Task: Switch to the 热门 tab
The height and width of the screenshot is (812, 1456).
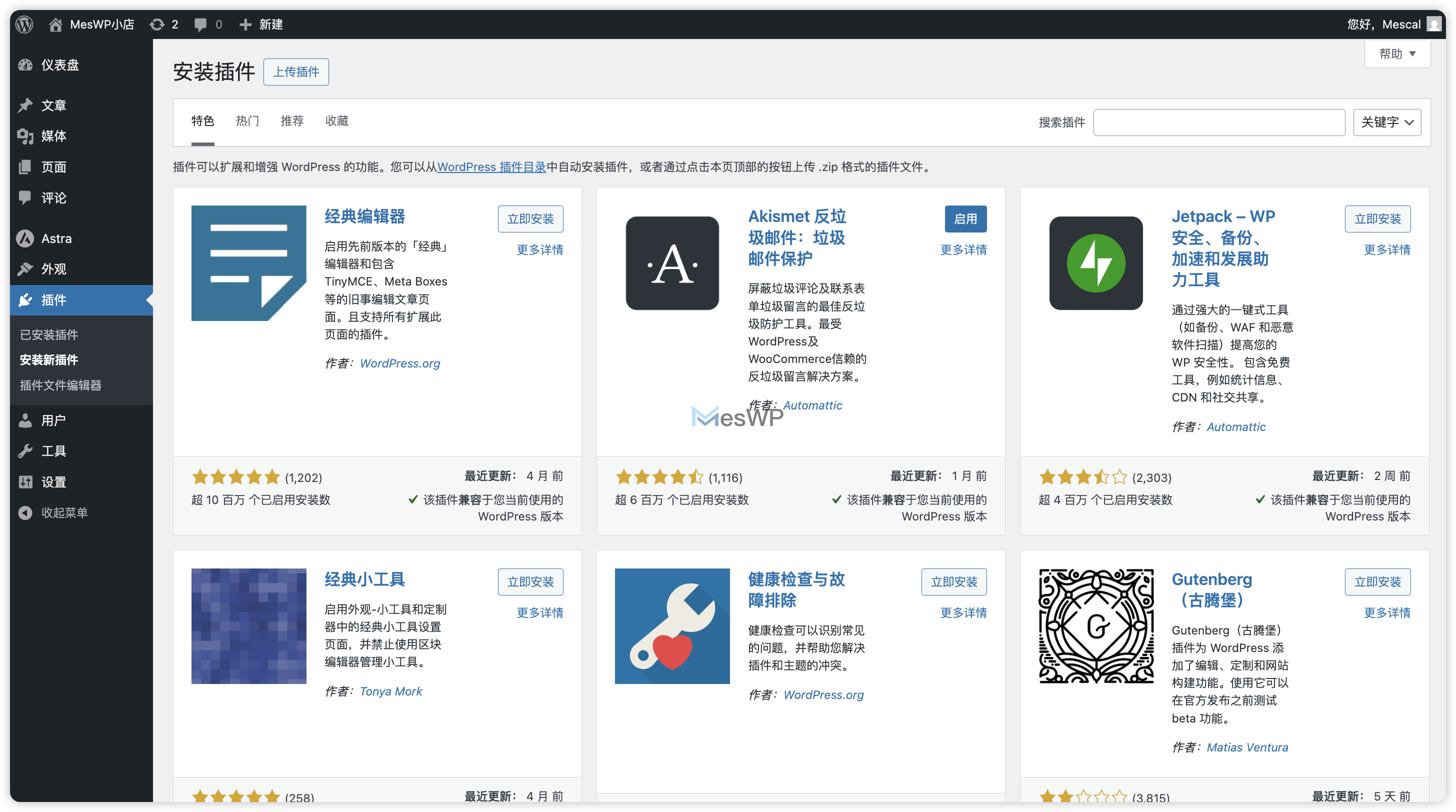Action: [x=247, y=121]
